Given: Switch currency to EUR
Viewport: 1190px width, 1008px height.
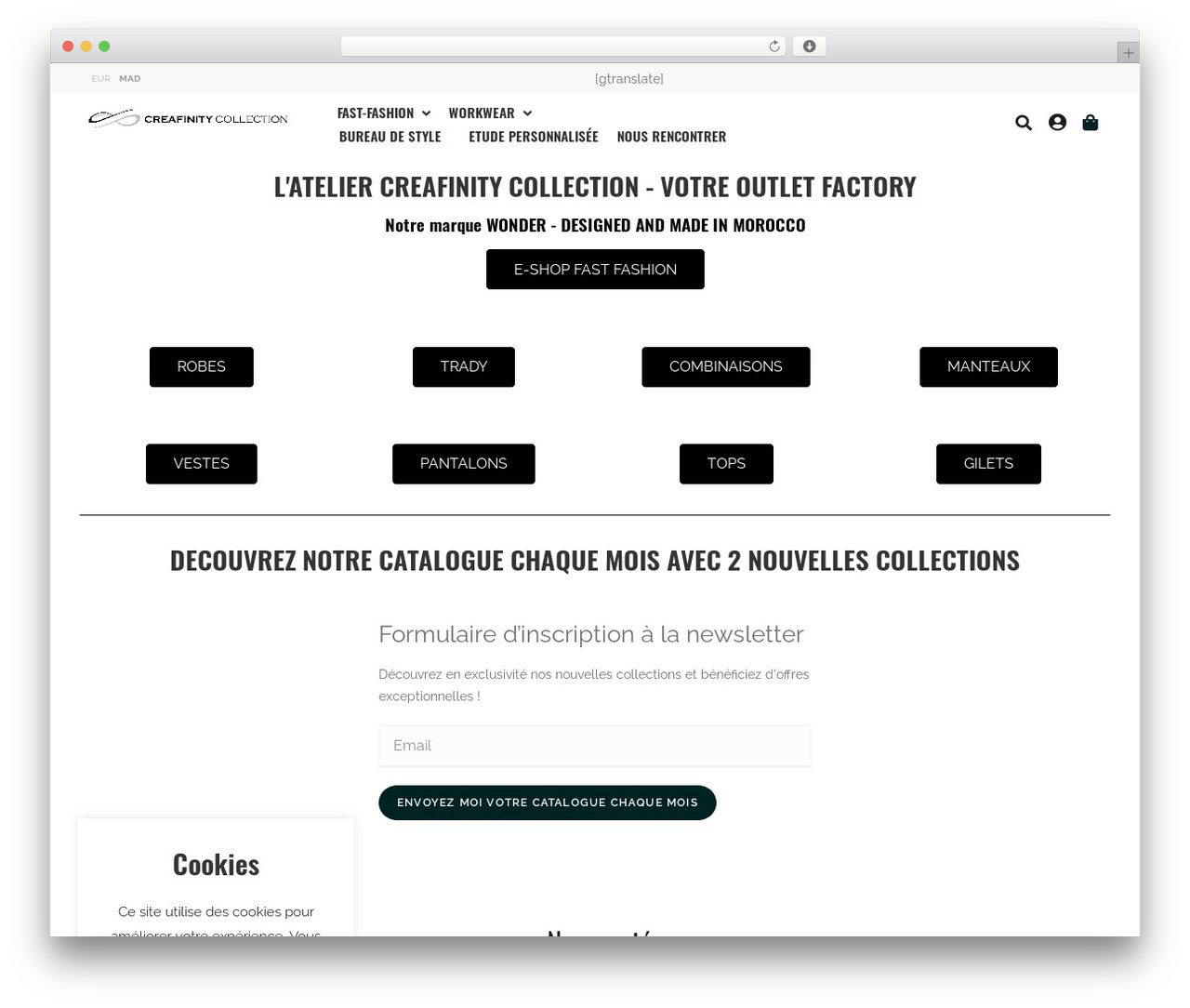Looking at the screenshot, I should [x=100, y=79].
